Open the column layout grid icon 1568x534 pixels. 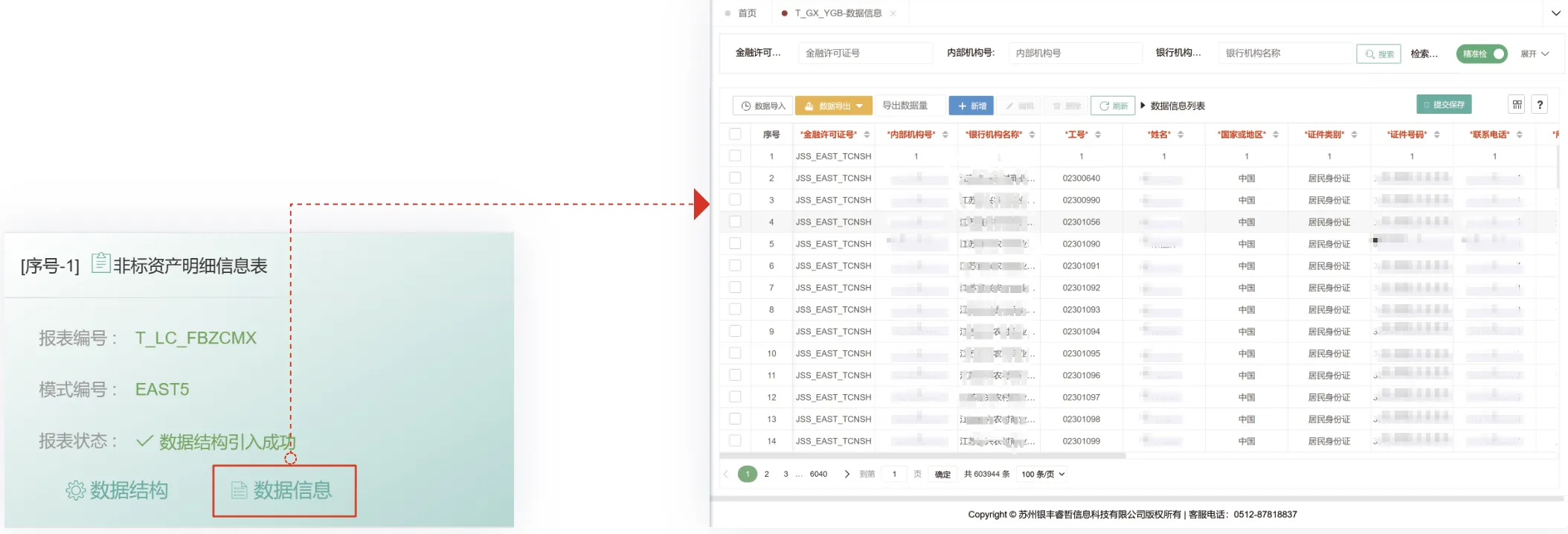(x=1517, y=105)
